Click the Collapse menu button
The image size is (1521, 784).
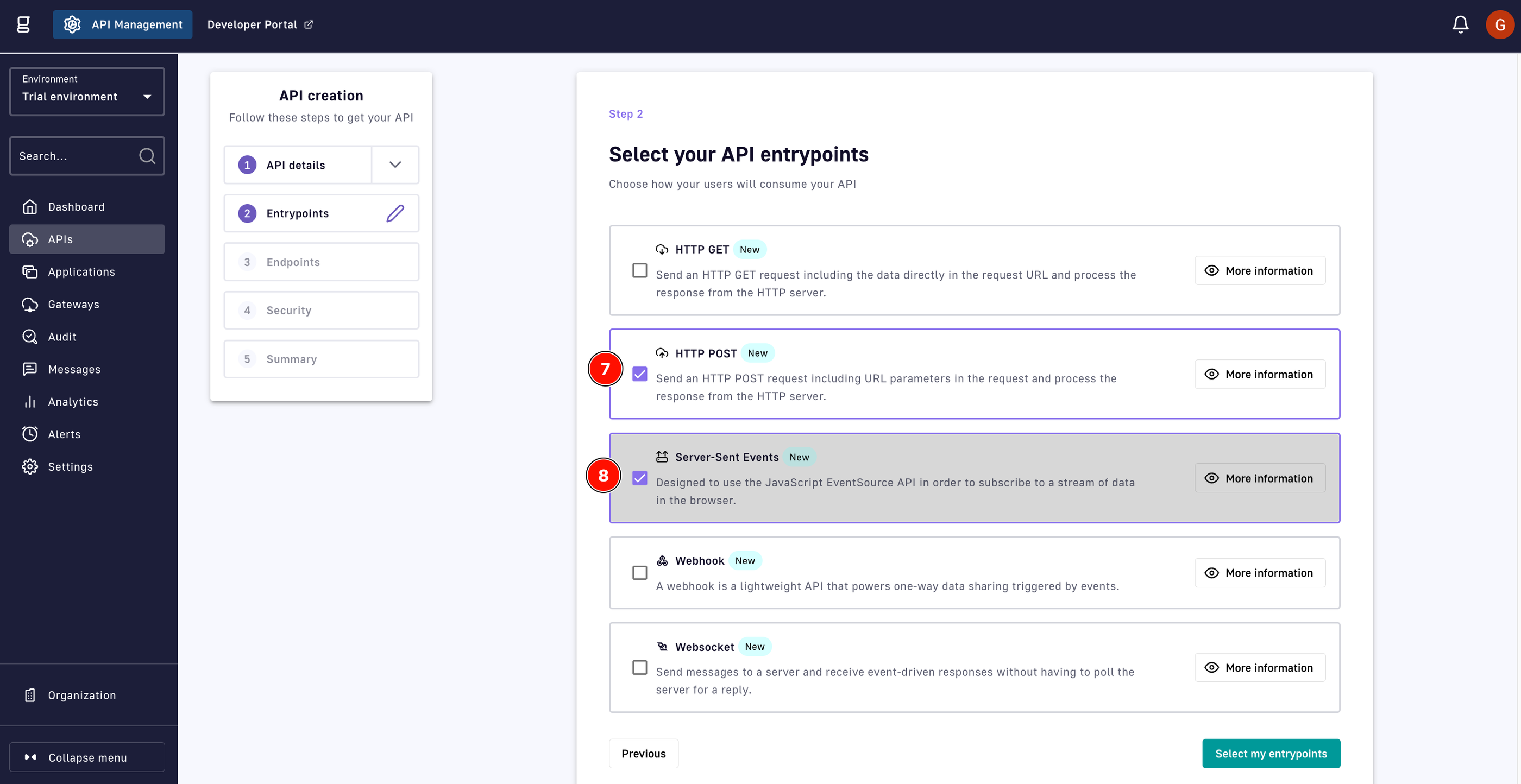(x=87, y=757)
